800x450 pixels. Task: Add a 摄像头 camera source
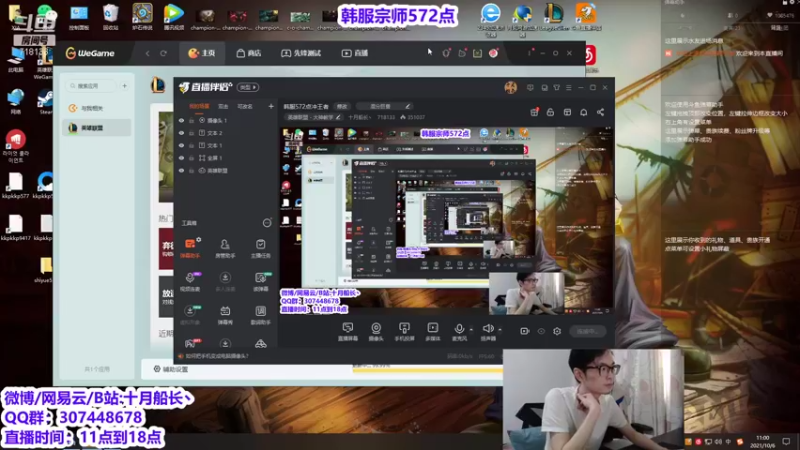(376, 331)
